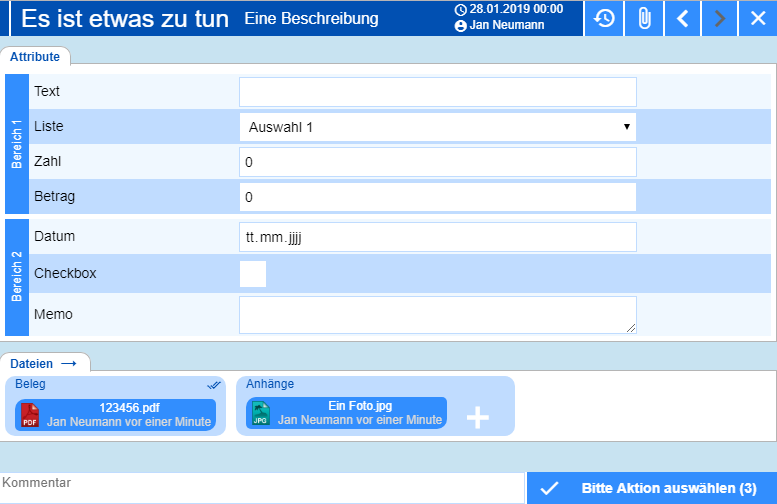Close the task with the X icon

(x=758, y=18)
